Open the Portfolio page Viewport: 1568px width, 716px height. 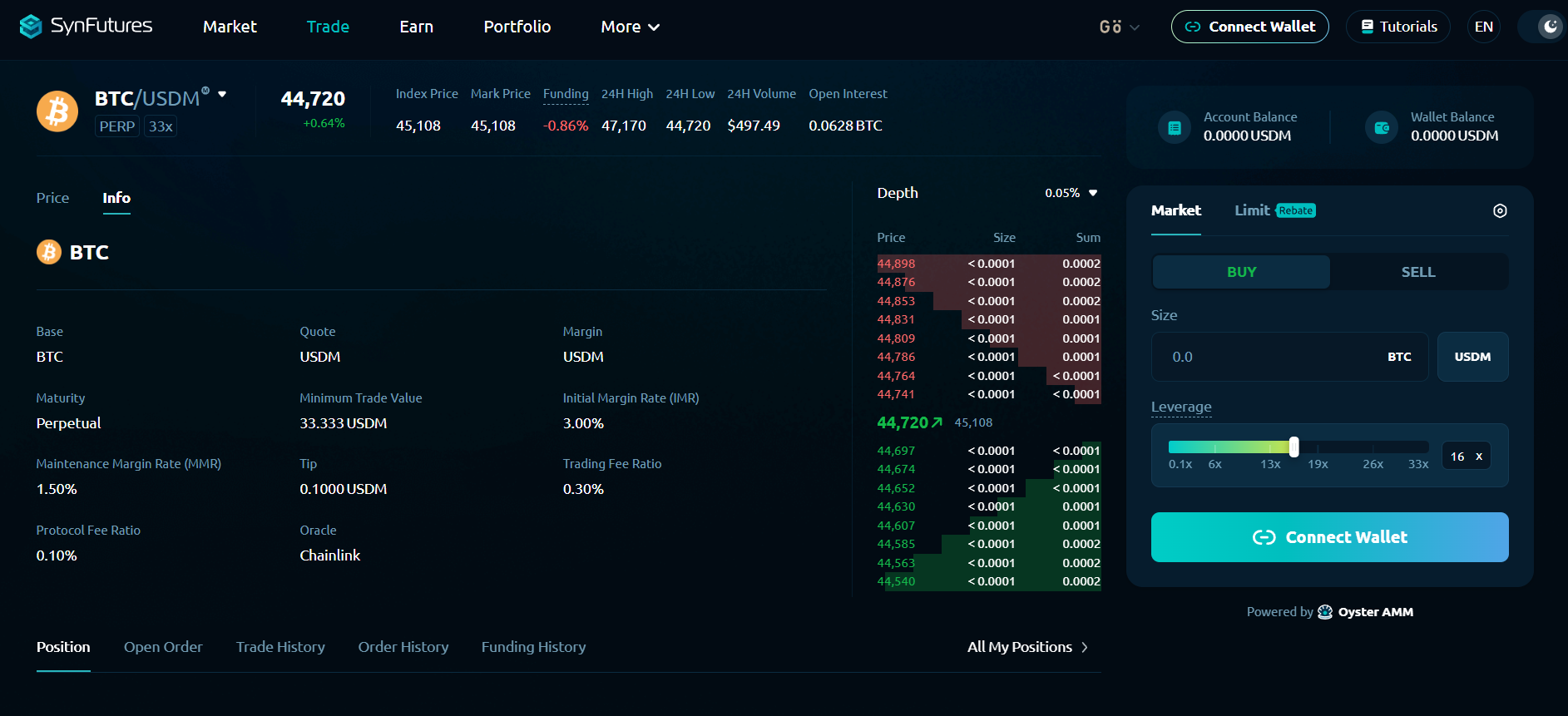click(517, 27)
